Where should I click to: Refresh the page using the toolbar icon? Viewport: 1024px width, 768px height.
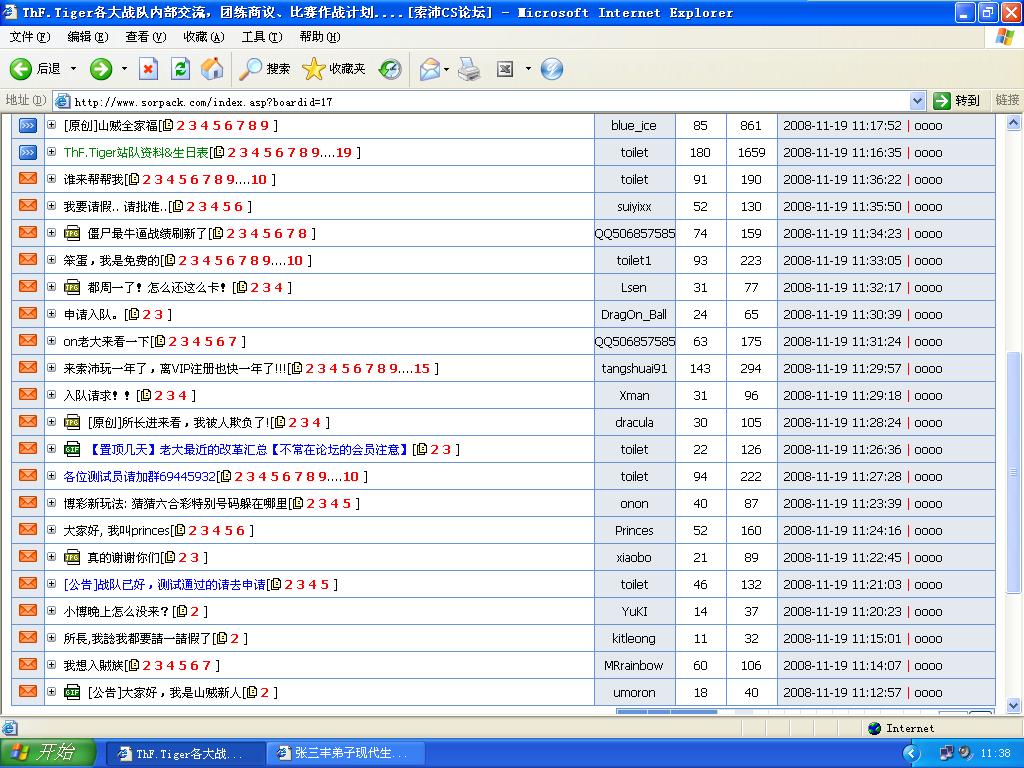pyautogui.click(x=180, y=68)
